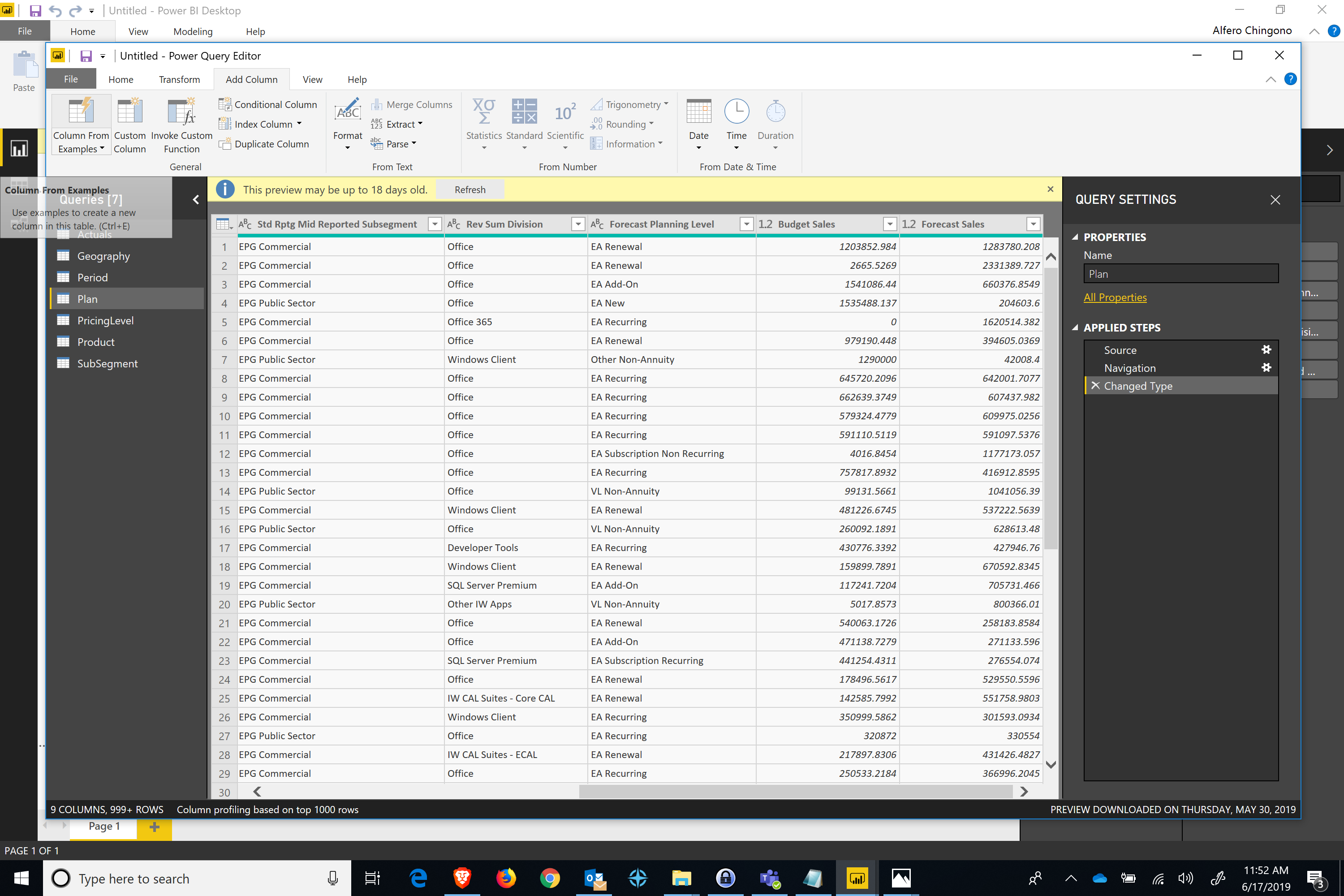This screenshot has width=1344, height=896.
Task: Dismiss the preview age notification
Action: pos(1050,189)
